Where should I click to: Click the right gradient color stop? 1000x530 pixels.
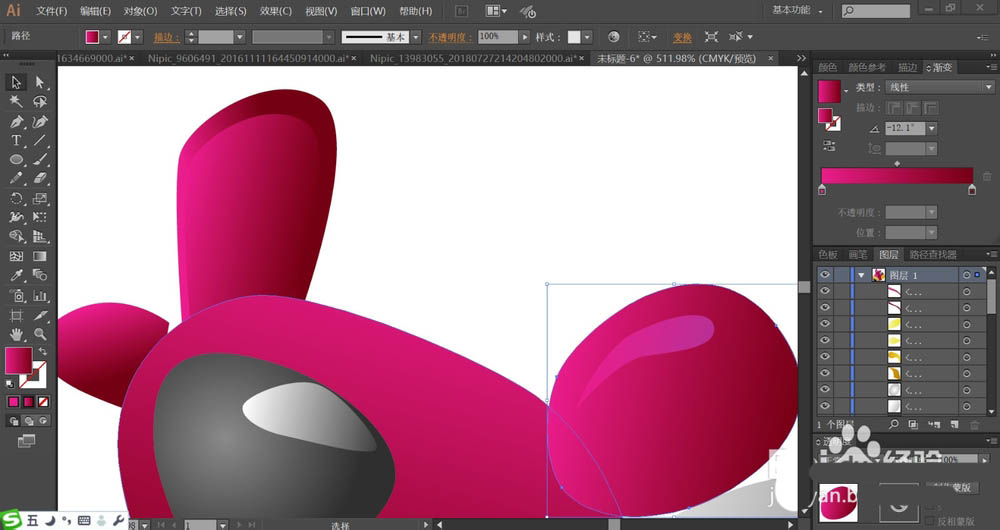[971, 190]
